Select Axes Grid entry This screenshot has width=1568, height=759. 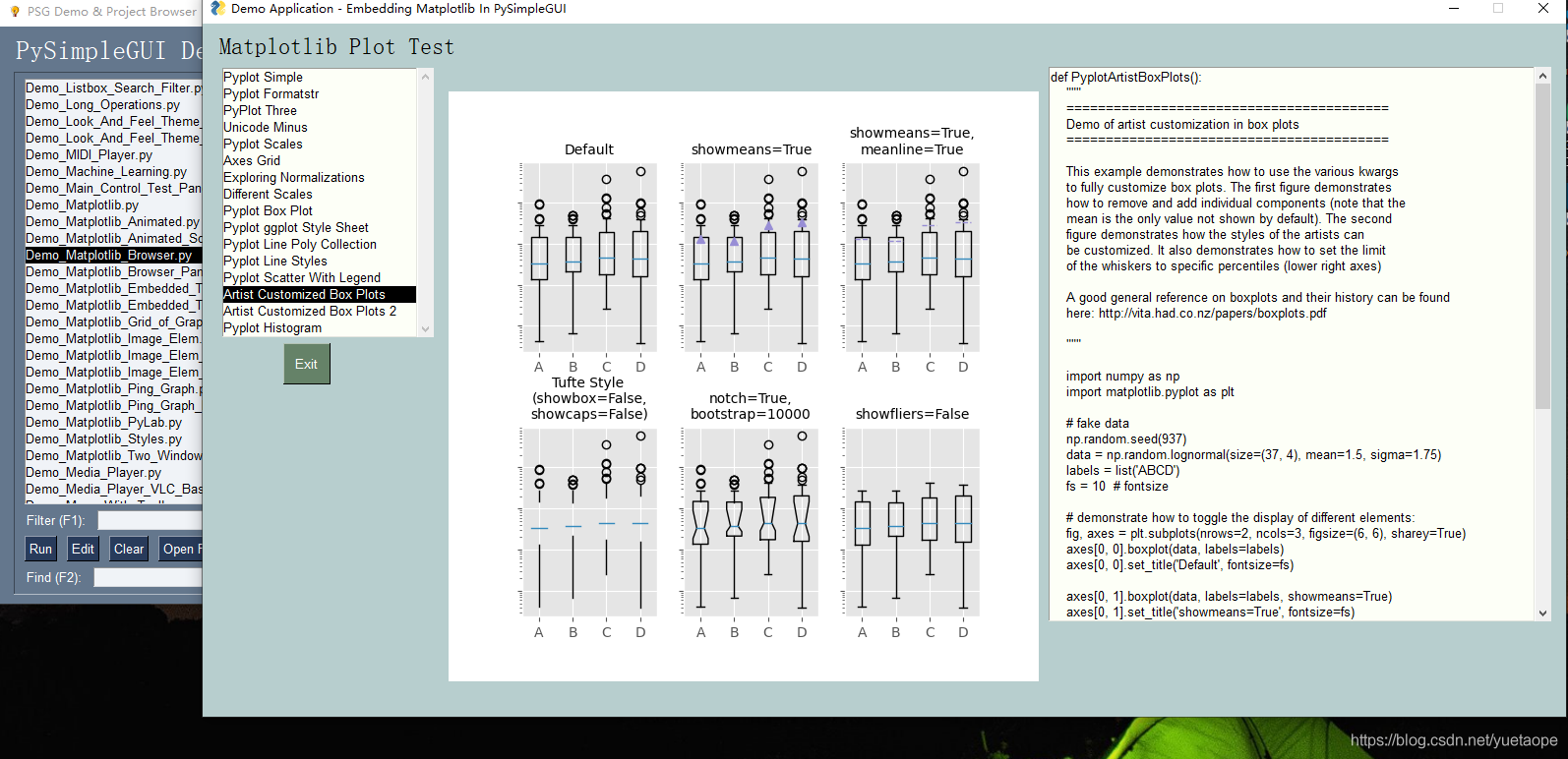pos(320,160)
